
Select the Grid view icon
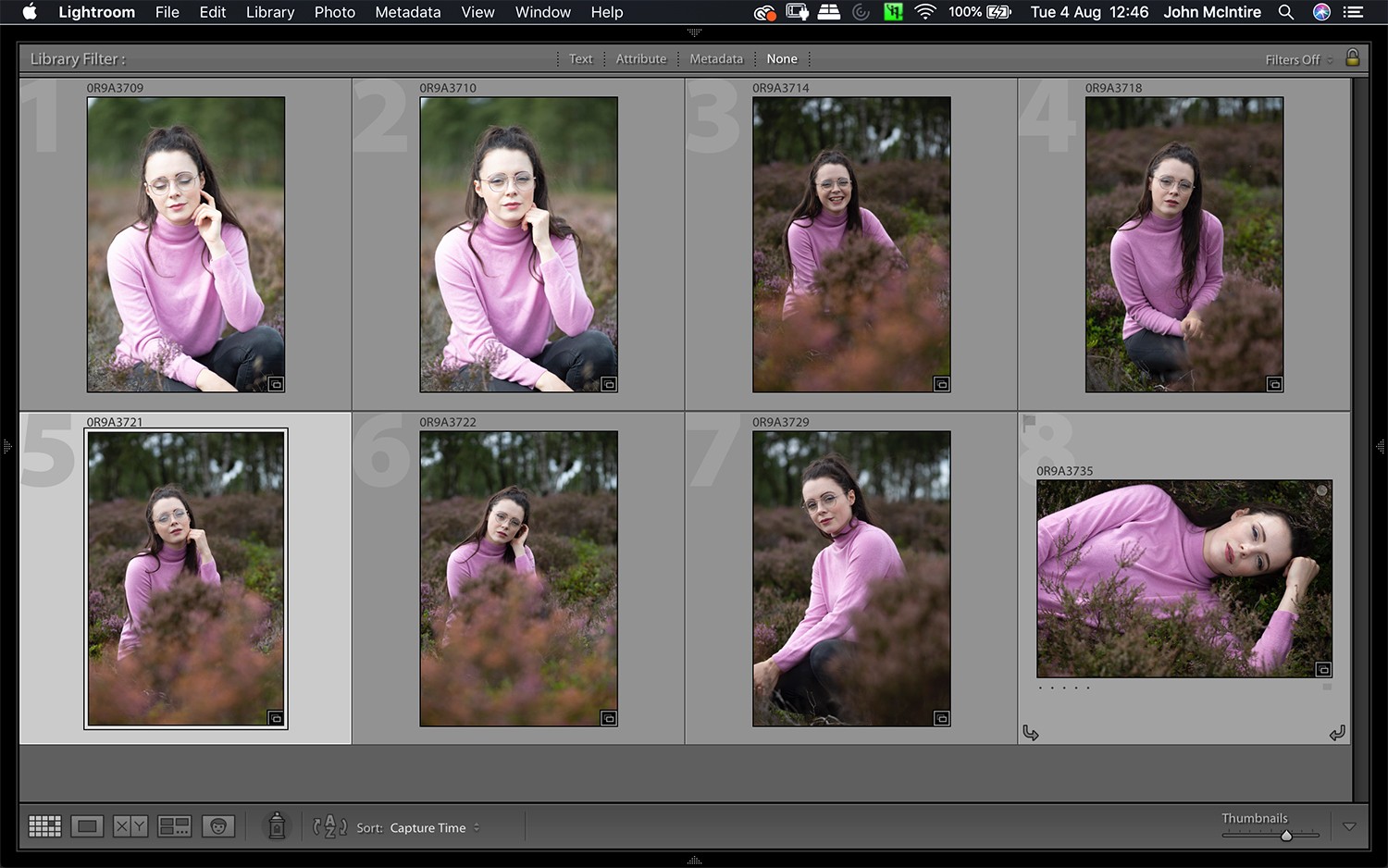click(44, 825)
